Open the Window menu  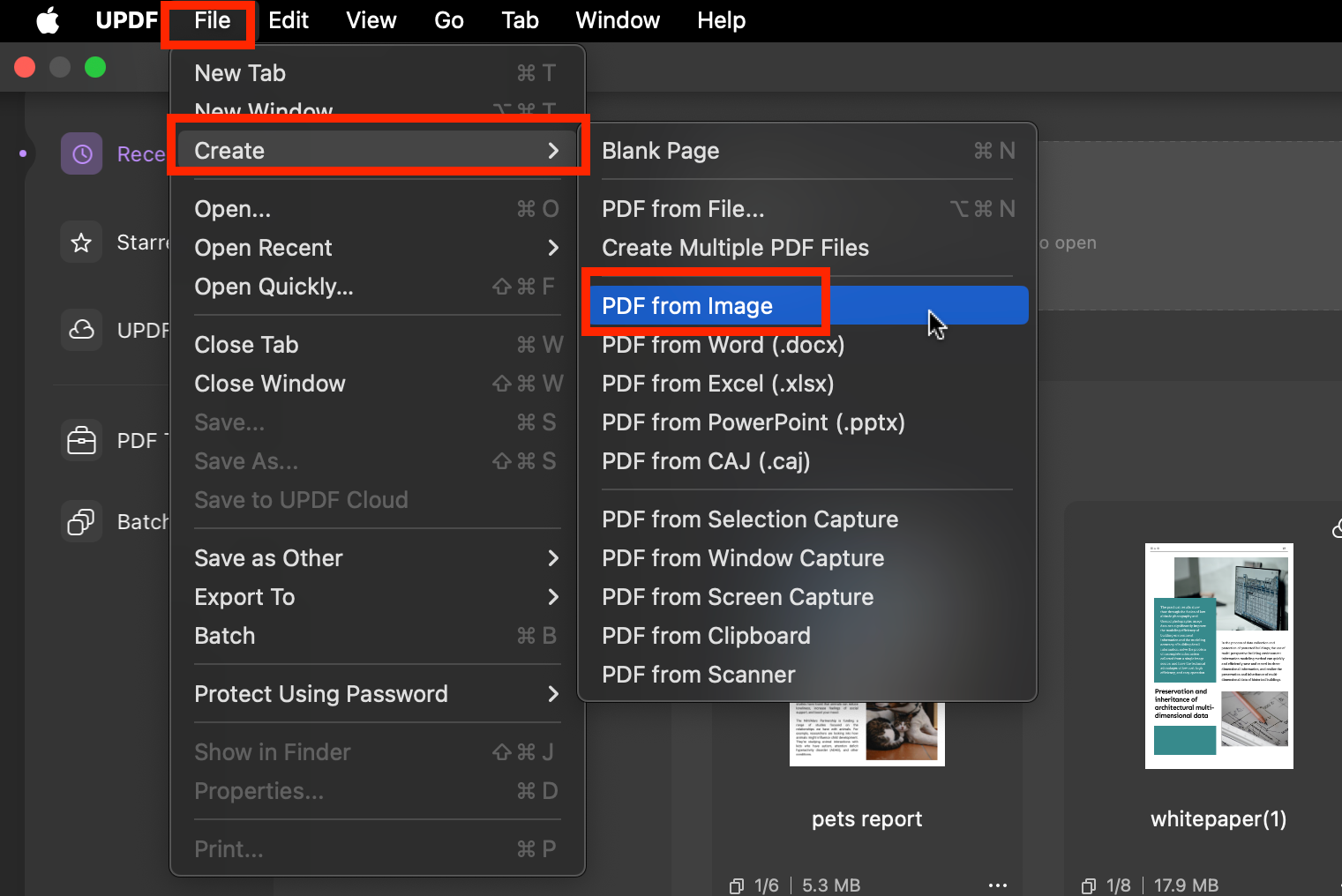(617, 20)
